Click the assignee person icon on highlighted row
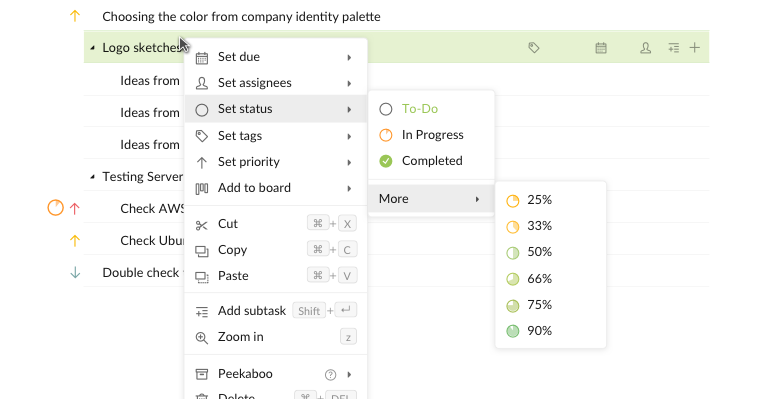Screen dimensions: 768x399 pyautogui.click(x=646, y=47)
